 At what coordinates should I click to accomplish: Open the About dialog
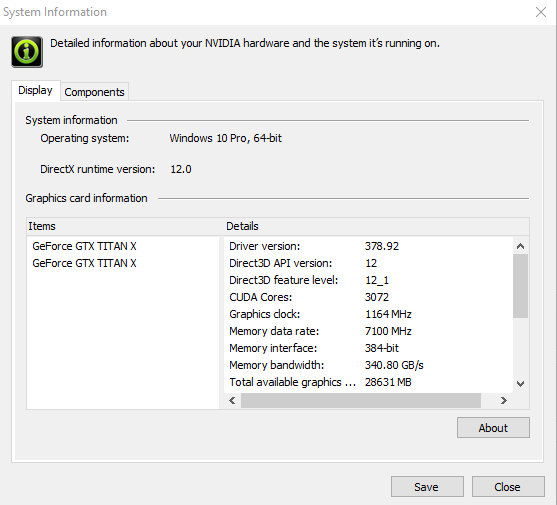coord(493,428)
